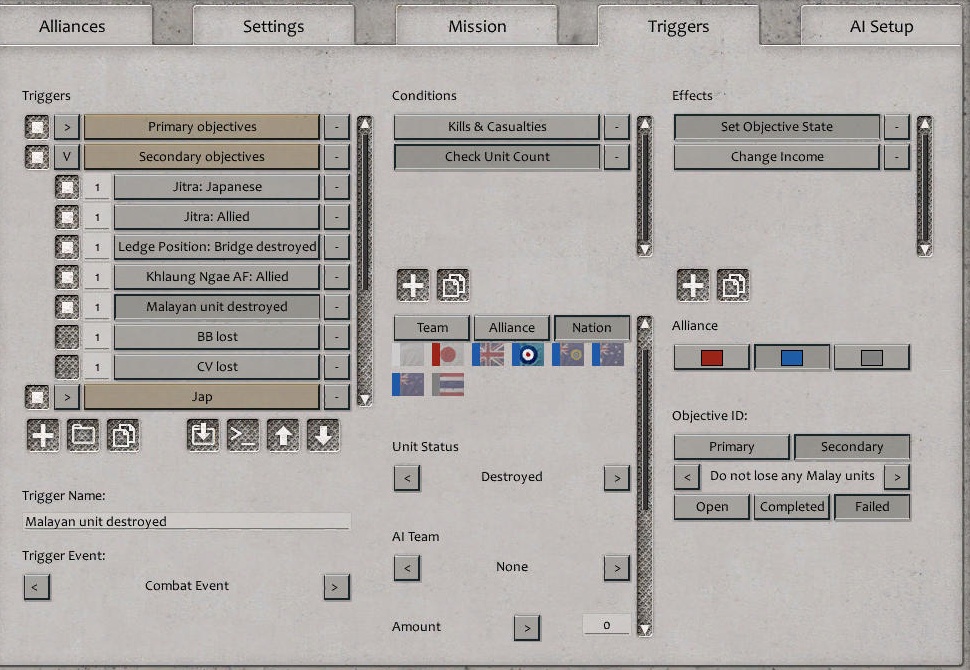The image size is (970, 670).
Task: Remove the Set Objective State effect with minus
Action: coord(896,127)
